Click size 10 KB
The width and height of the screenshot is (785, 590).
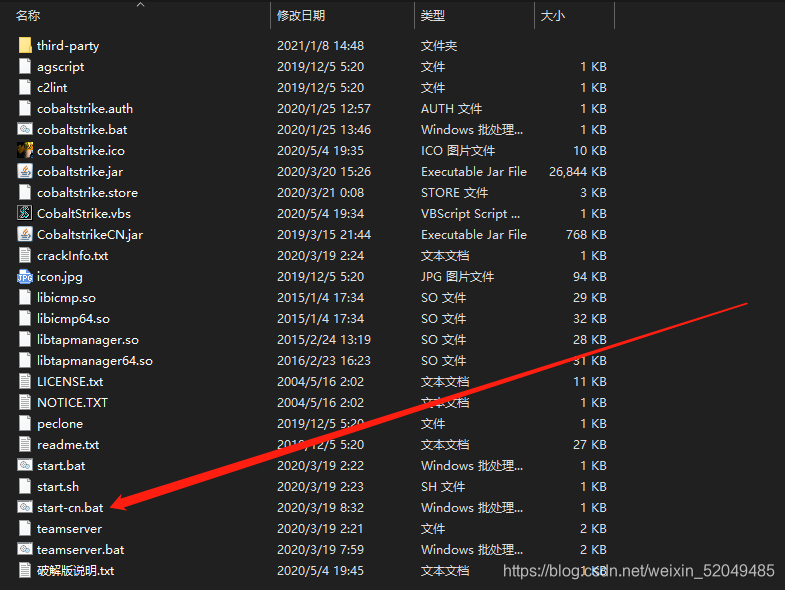tap(590, 151)
